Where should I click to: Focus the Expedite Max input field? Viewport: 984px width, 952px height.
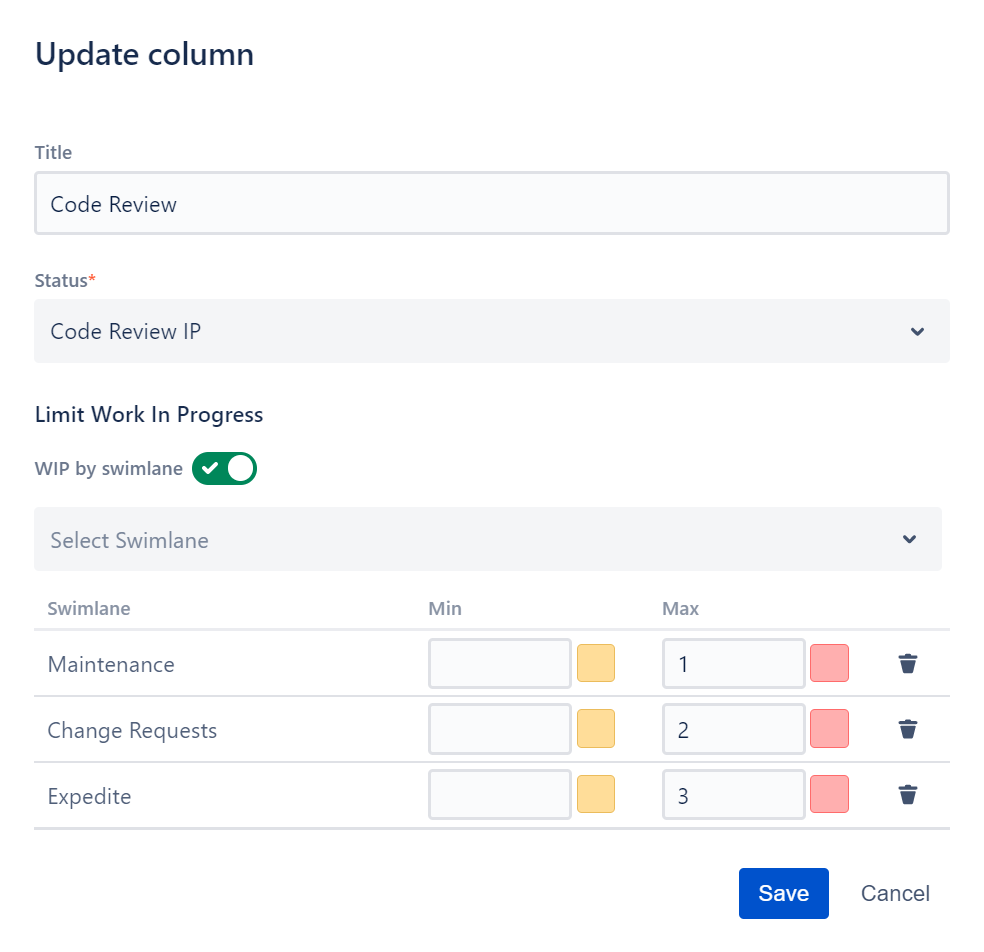tap(734, 794)
